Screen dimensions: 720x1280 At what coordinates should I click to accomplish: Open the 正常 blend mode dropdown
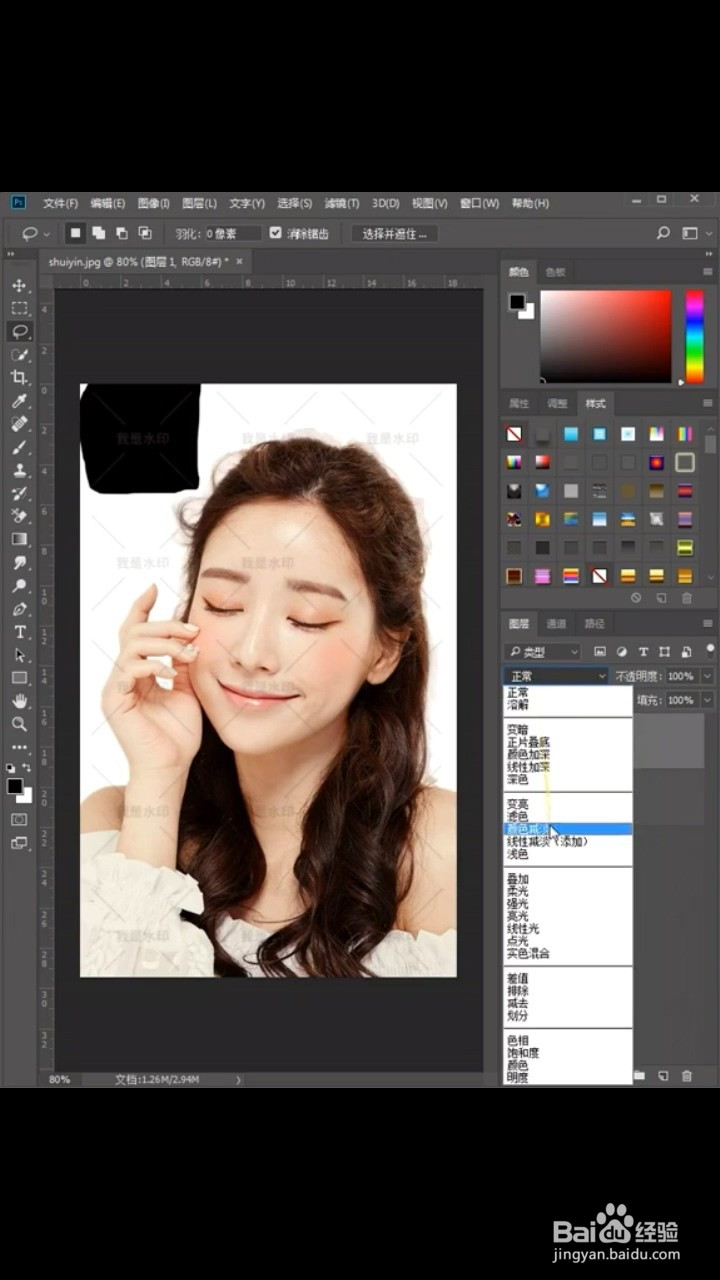(x=555, y=676)
